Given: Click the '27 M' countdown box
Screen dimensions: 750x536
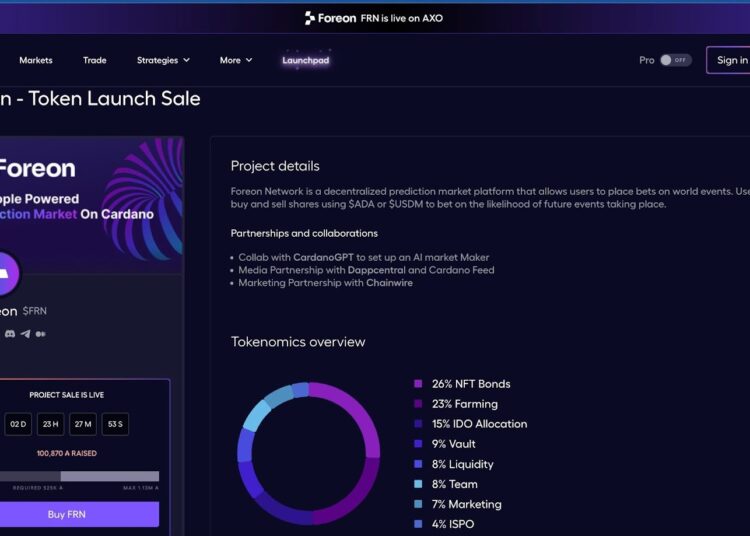Looking at the screenshot, I should coord(83,424).
